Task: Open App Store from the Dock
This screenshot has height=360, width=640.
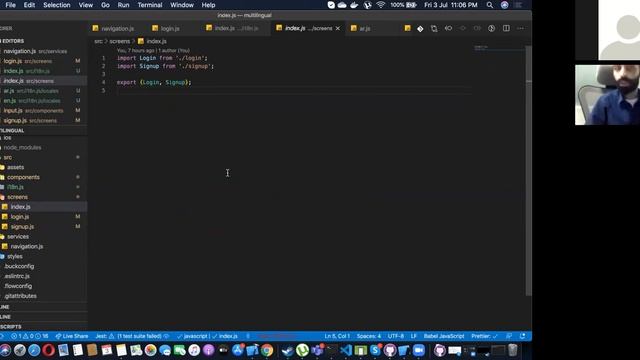Action: (238, 350)
